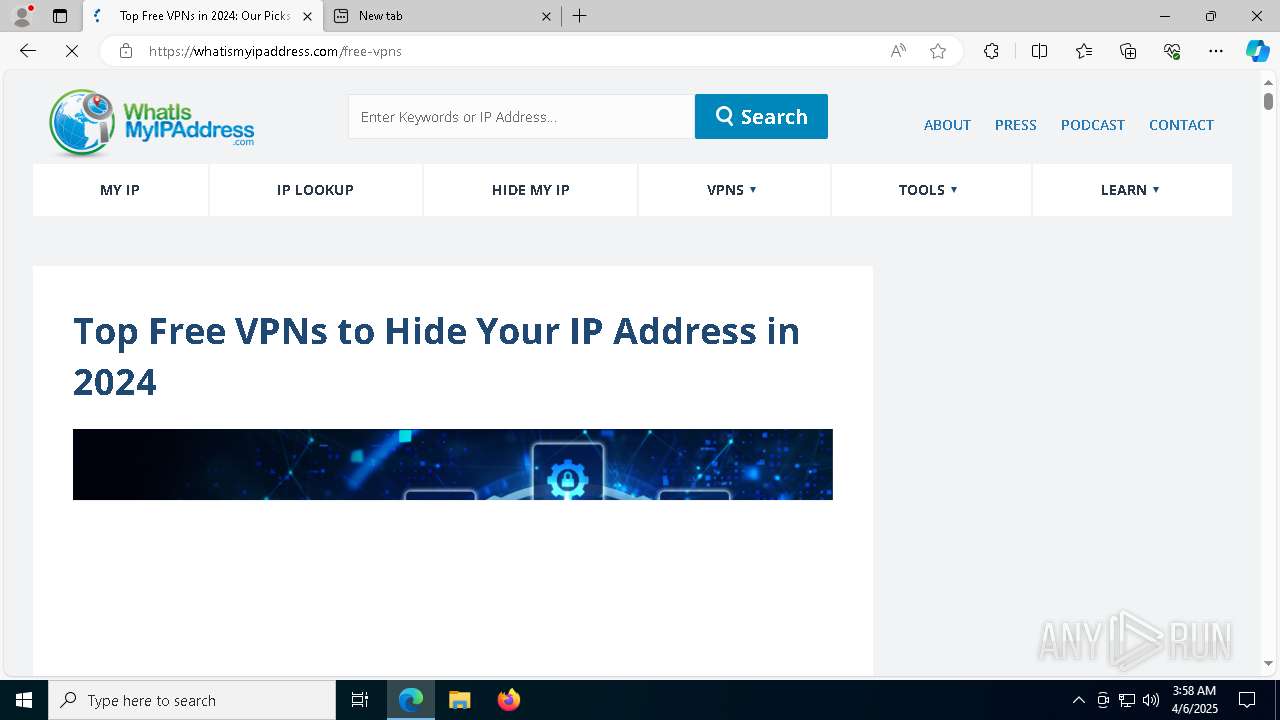The width and height of the screenshot is (1280, 720).
Task: Open the PRESS link
Action: [1015, 125]
